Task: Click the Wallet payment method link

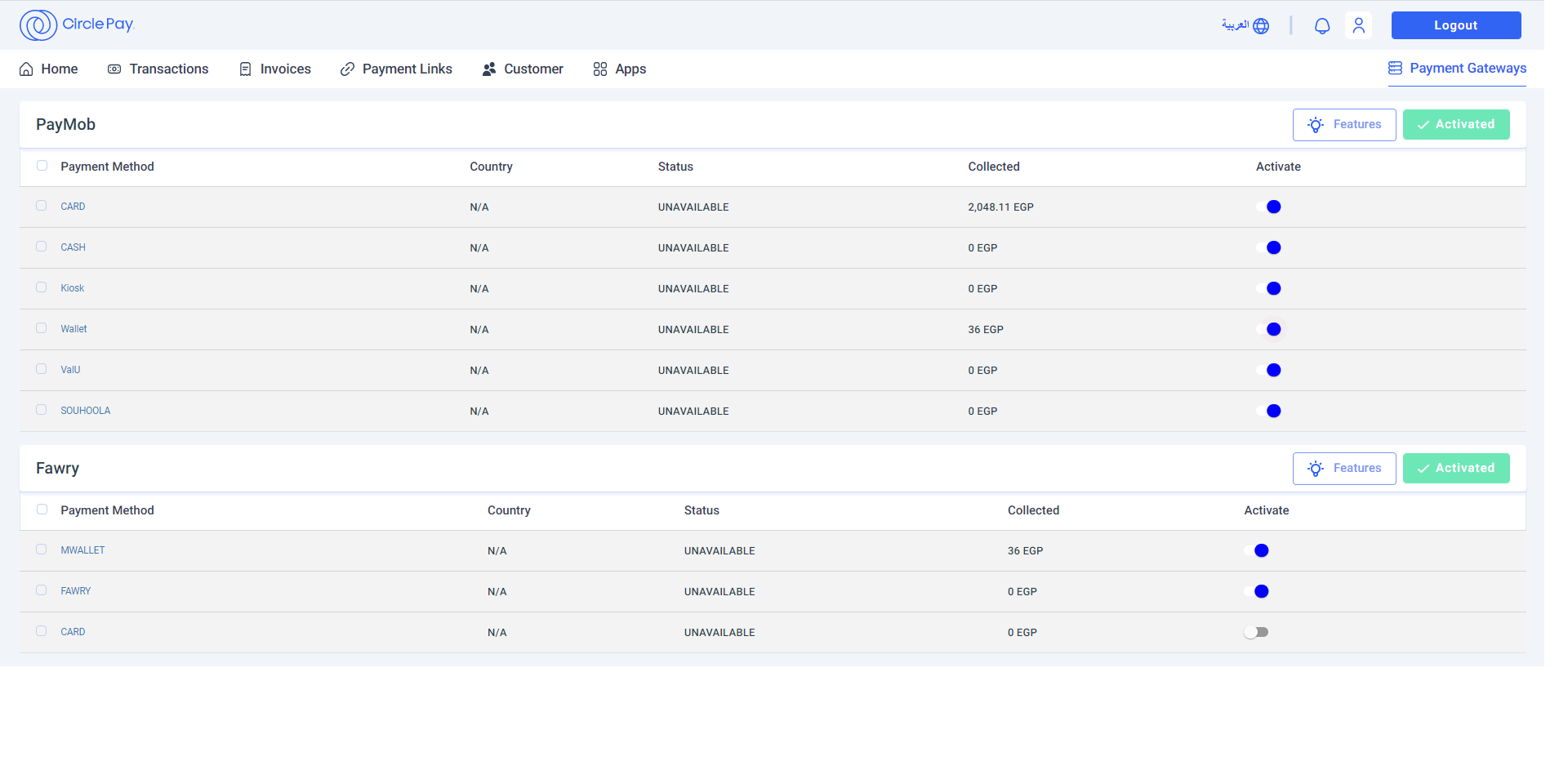Action: click(73, 329)
